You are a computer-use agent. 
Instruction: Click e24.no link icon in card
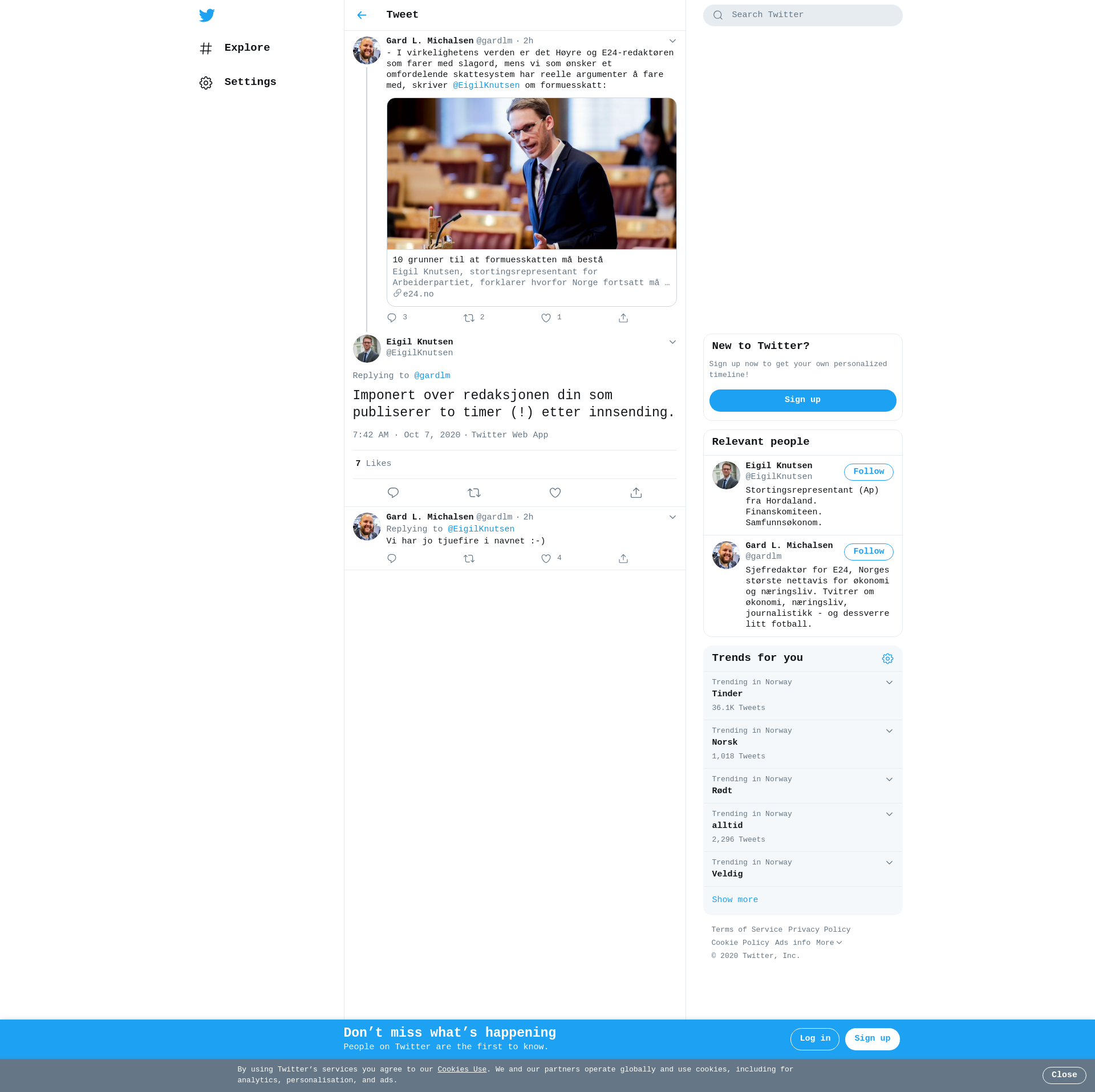398,294
